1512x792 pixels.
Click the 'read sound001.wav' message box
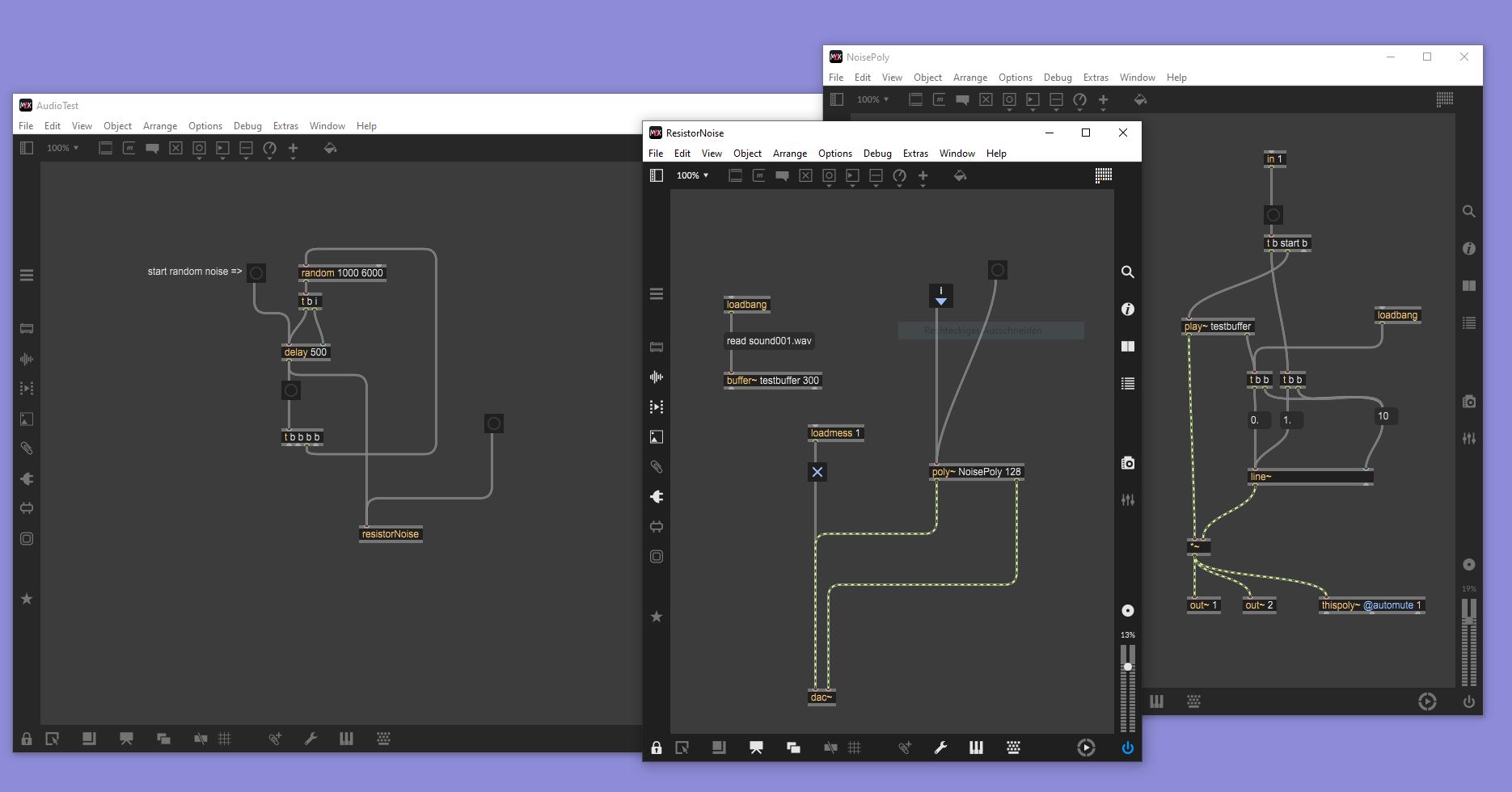point(769,341)
